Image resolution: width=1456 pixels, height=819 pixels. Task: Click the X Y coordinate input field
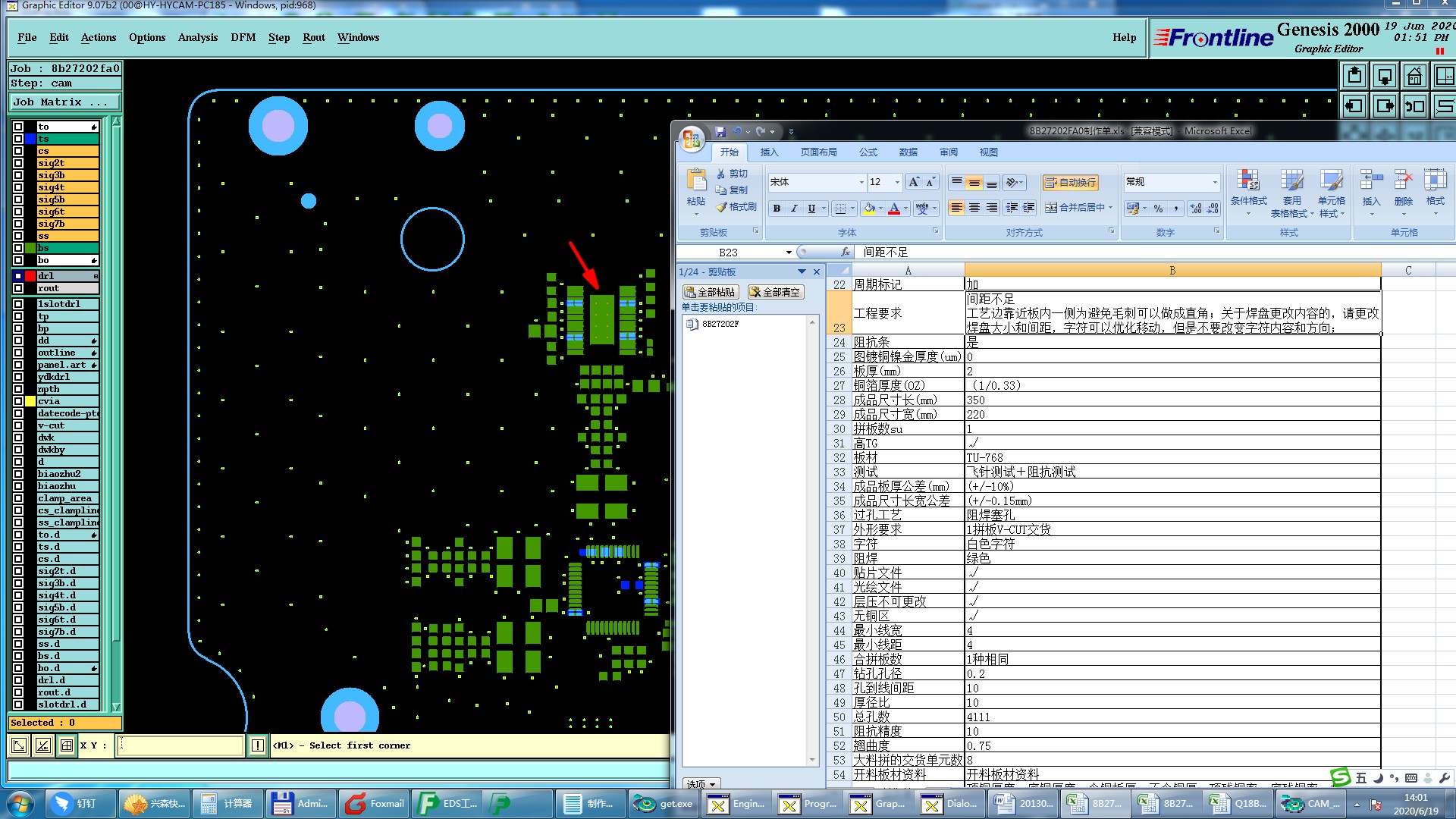180,745
